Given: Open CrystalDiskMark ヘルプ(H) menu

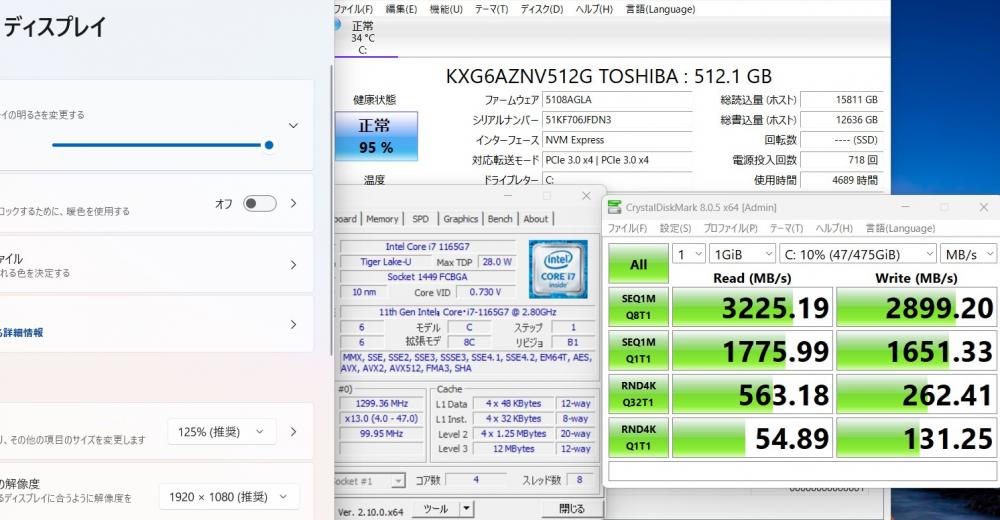Looking at the screenshot, I should tap(834, 228).
